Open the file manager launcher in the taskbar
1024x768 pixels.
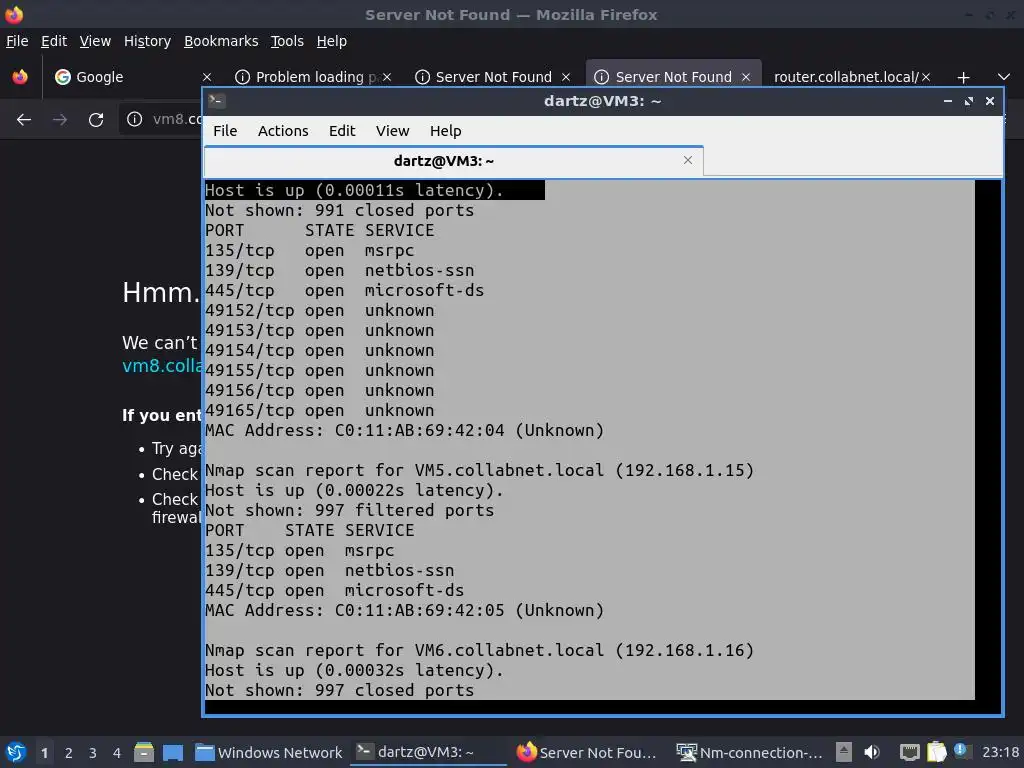pyautogui.click(x=144, y=752)
